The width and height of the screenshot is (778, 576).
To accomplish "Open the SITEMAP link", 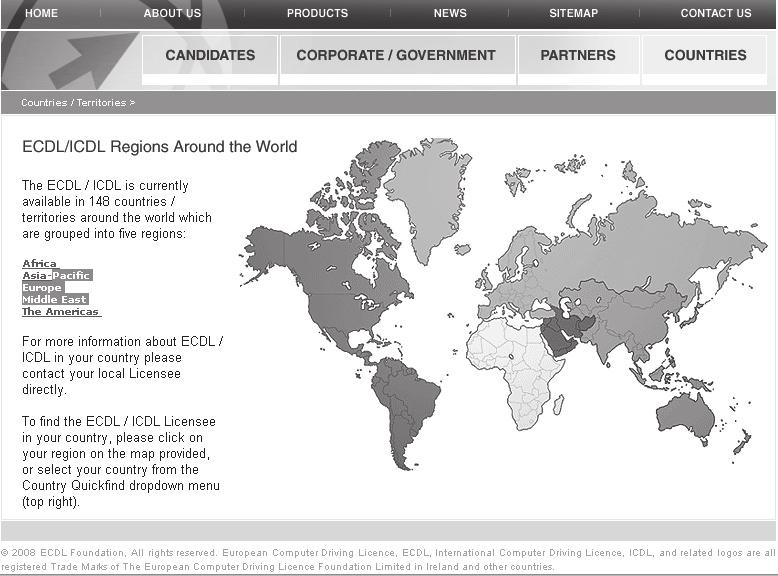I will tap(573, 13).
